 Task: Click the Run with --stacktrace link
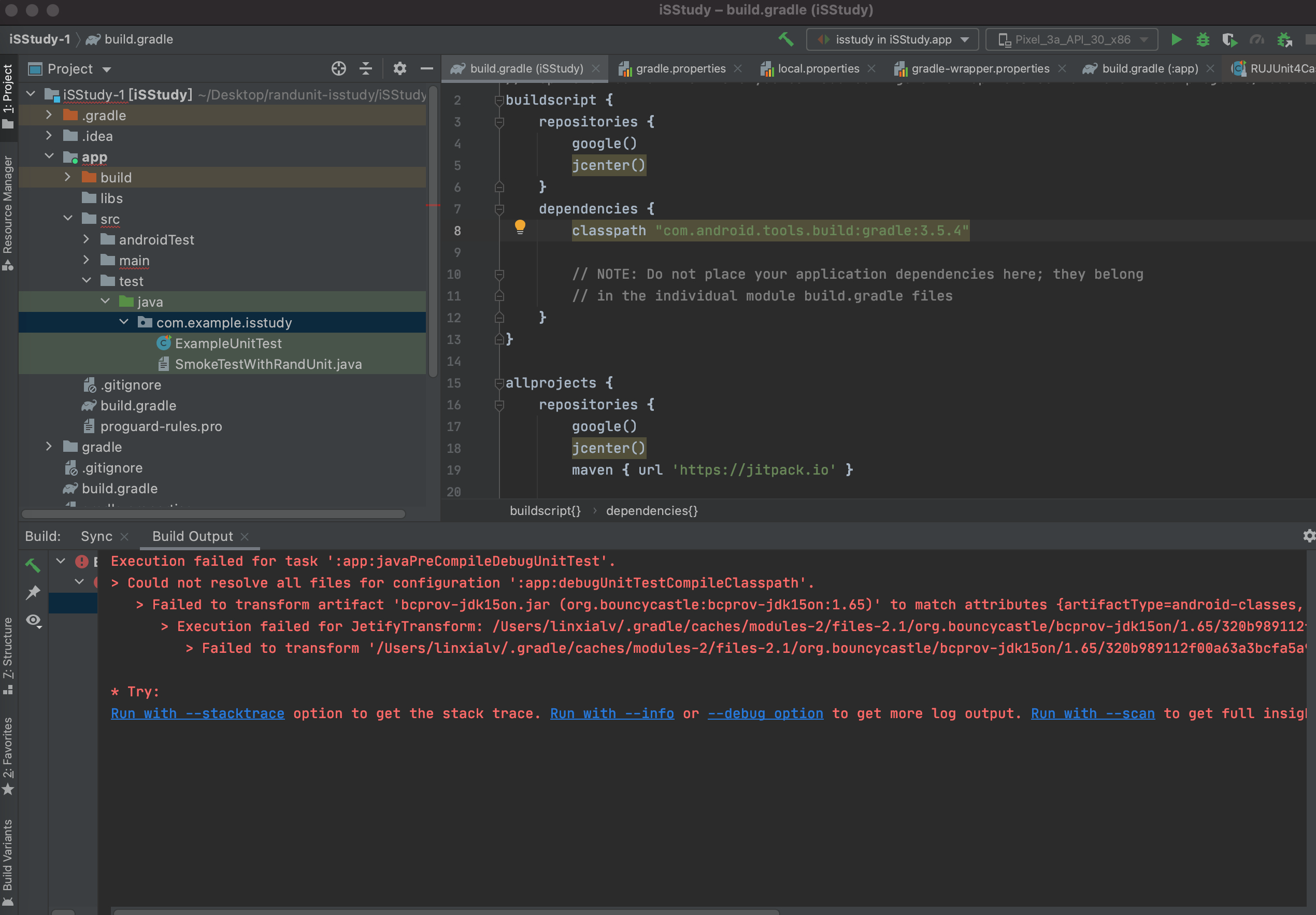click(x=197, y=713)
